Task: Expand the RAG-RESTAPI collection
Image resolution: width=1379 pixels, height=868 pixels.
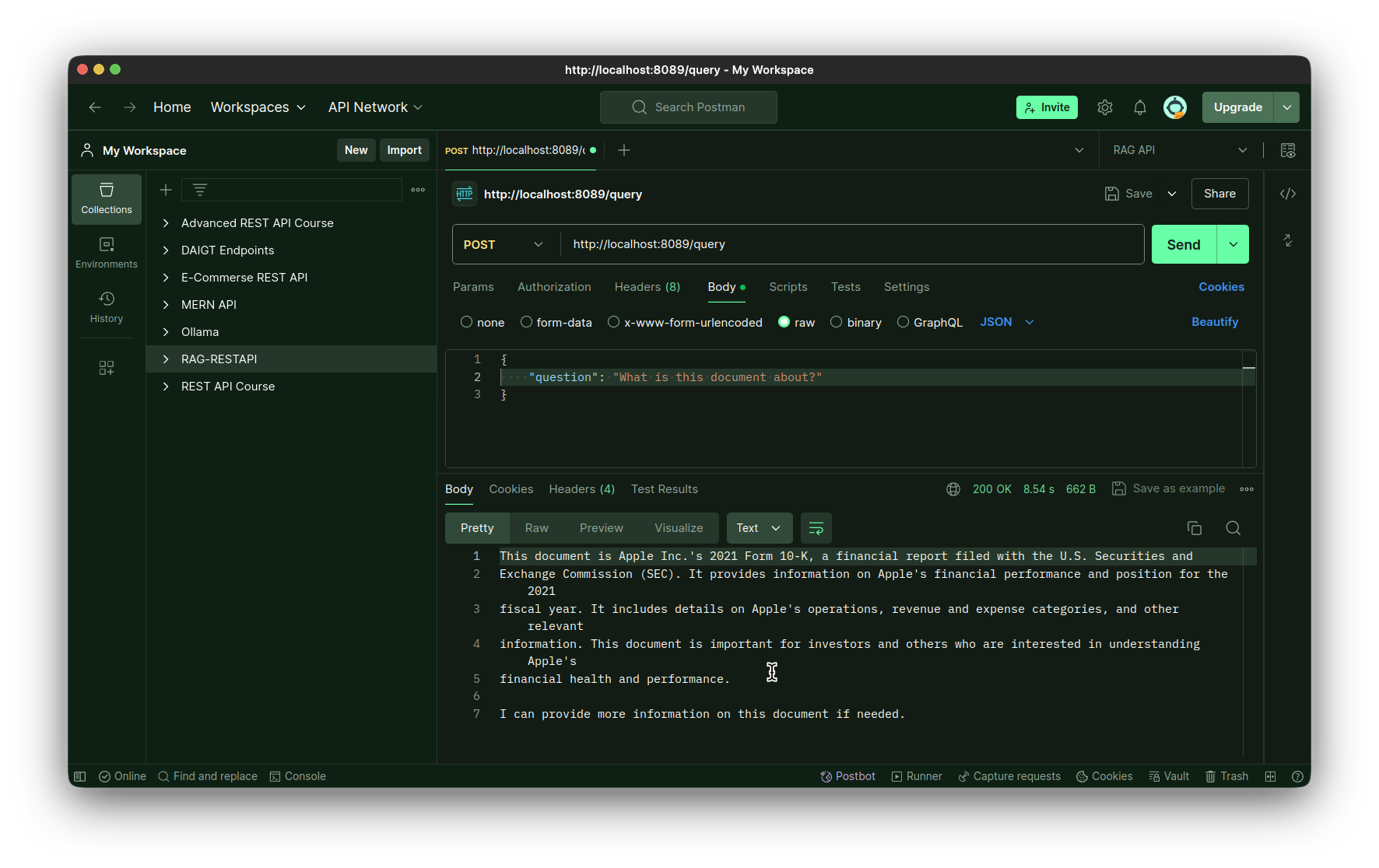Action: pyautogui.click(x=166, y=359)
